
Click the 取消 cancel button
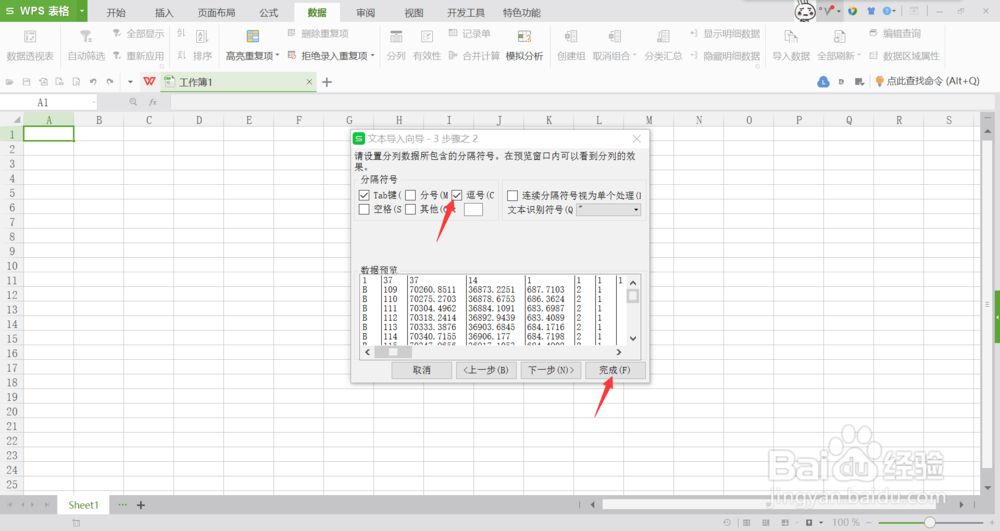422,370
